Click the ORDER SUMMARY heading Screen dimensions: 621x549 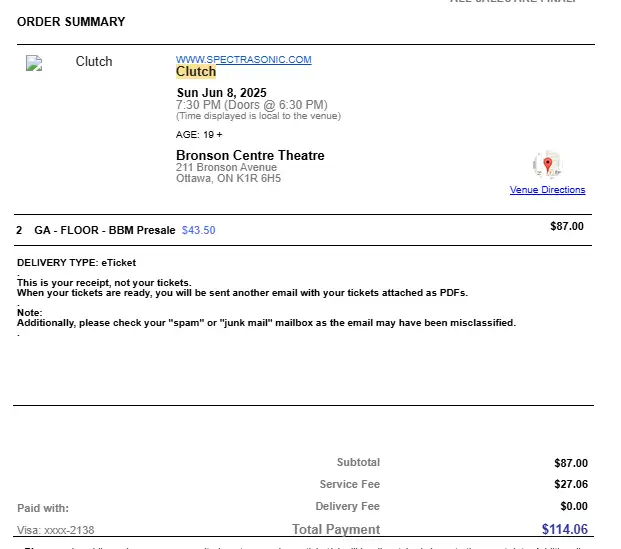[x=71, y=21]
